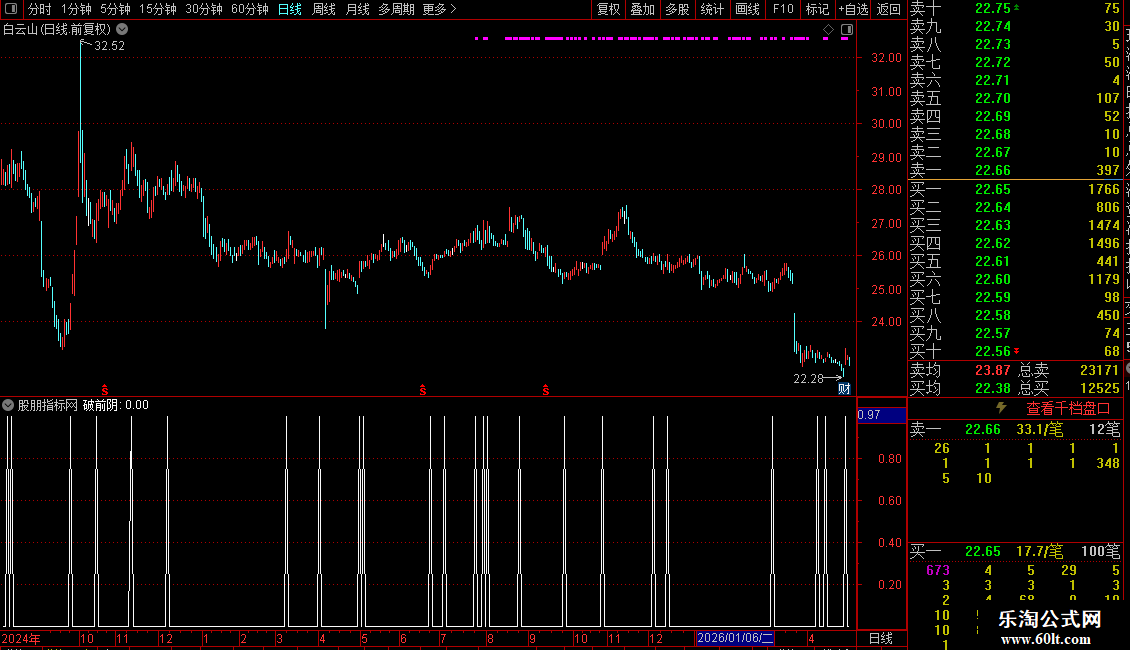
Task: Click the 日线 label at chart bottom right
Action: coord(881,638)
